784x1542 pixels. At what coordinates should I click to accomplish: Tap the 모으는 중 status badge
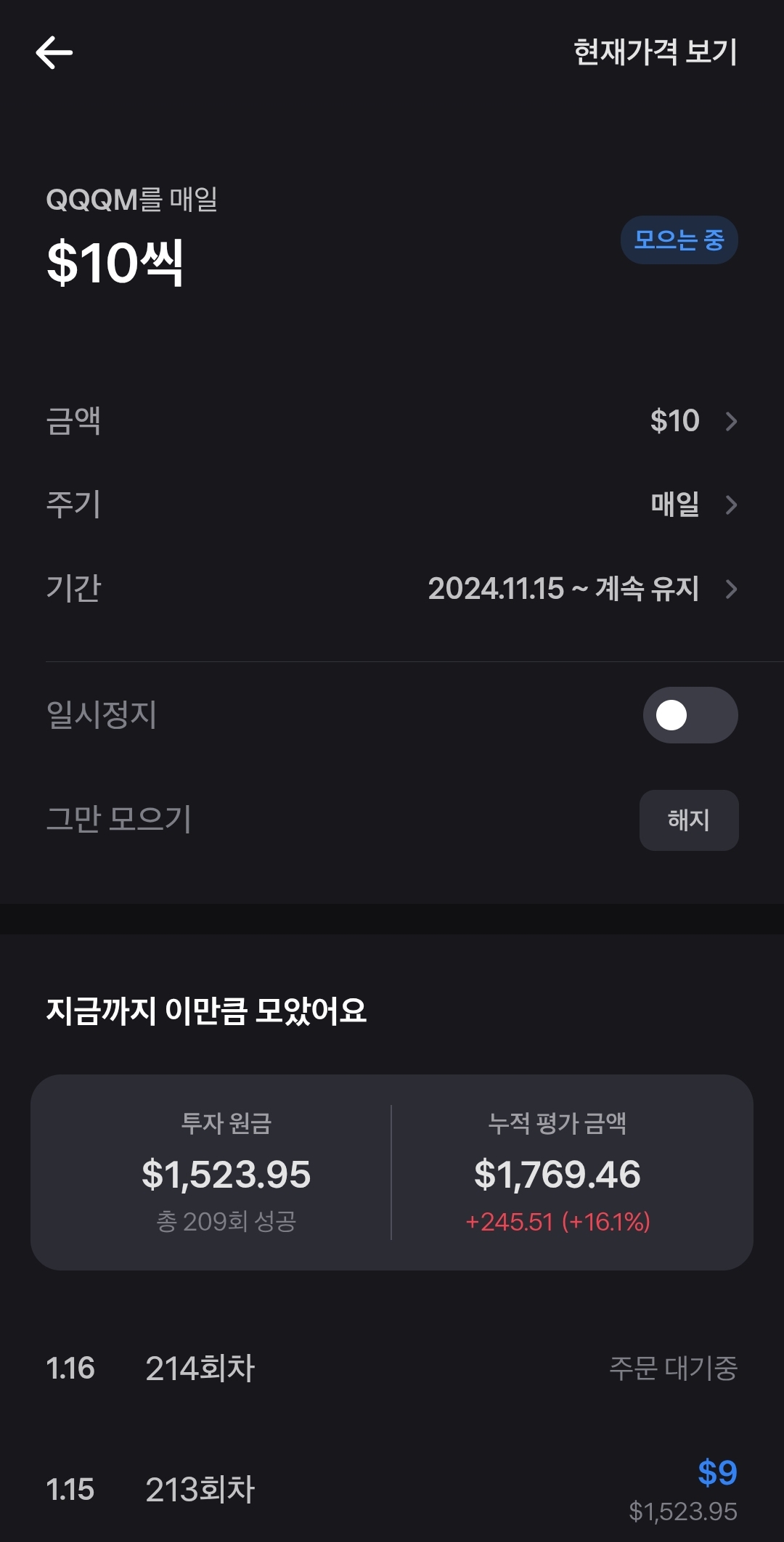(x=679, y=240)
